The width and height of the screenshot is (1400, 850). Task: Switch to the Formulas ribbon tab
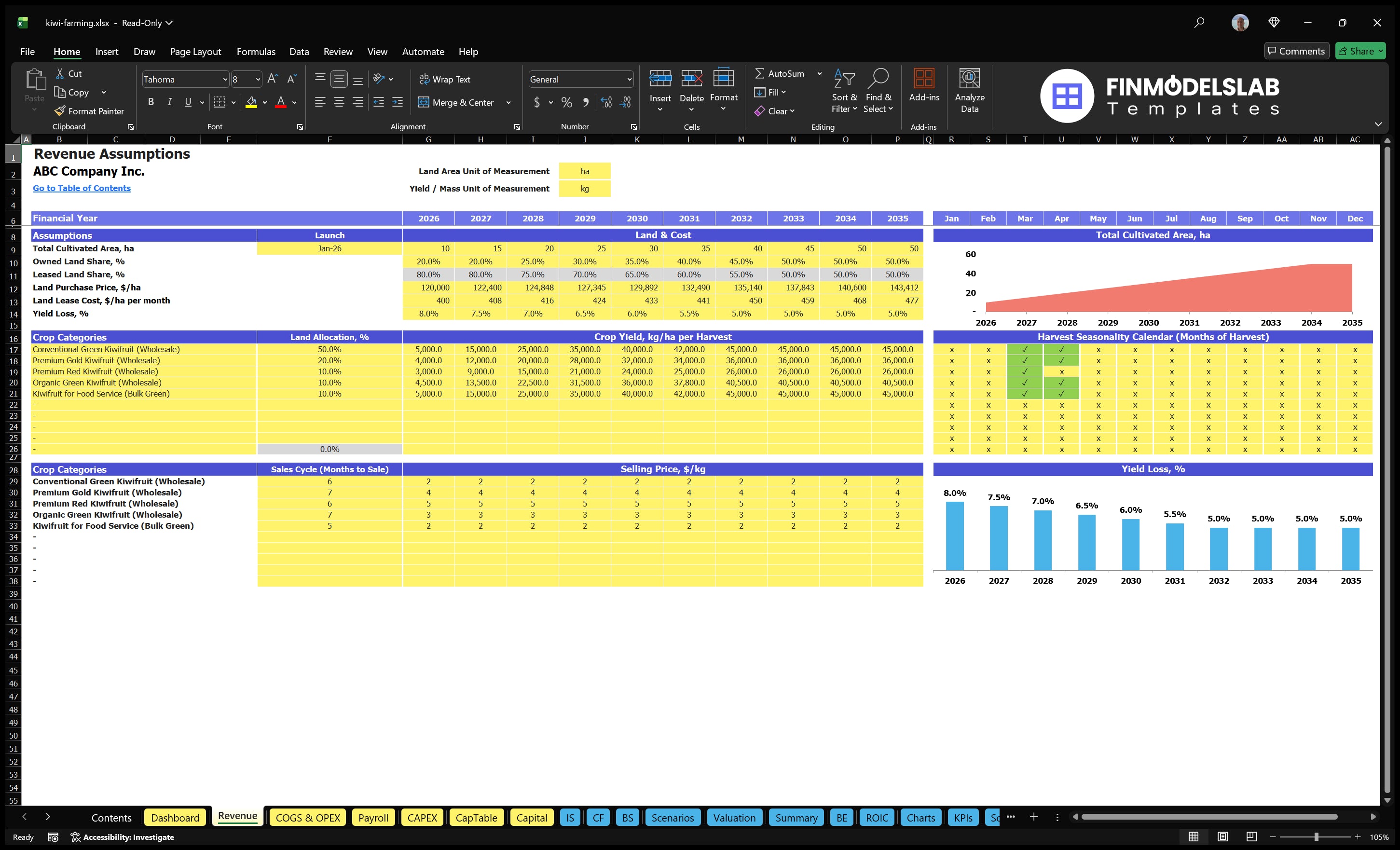click(x=256, y=52)
